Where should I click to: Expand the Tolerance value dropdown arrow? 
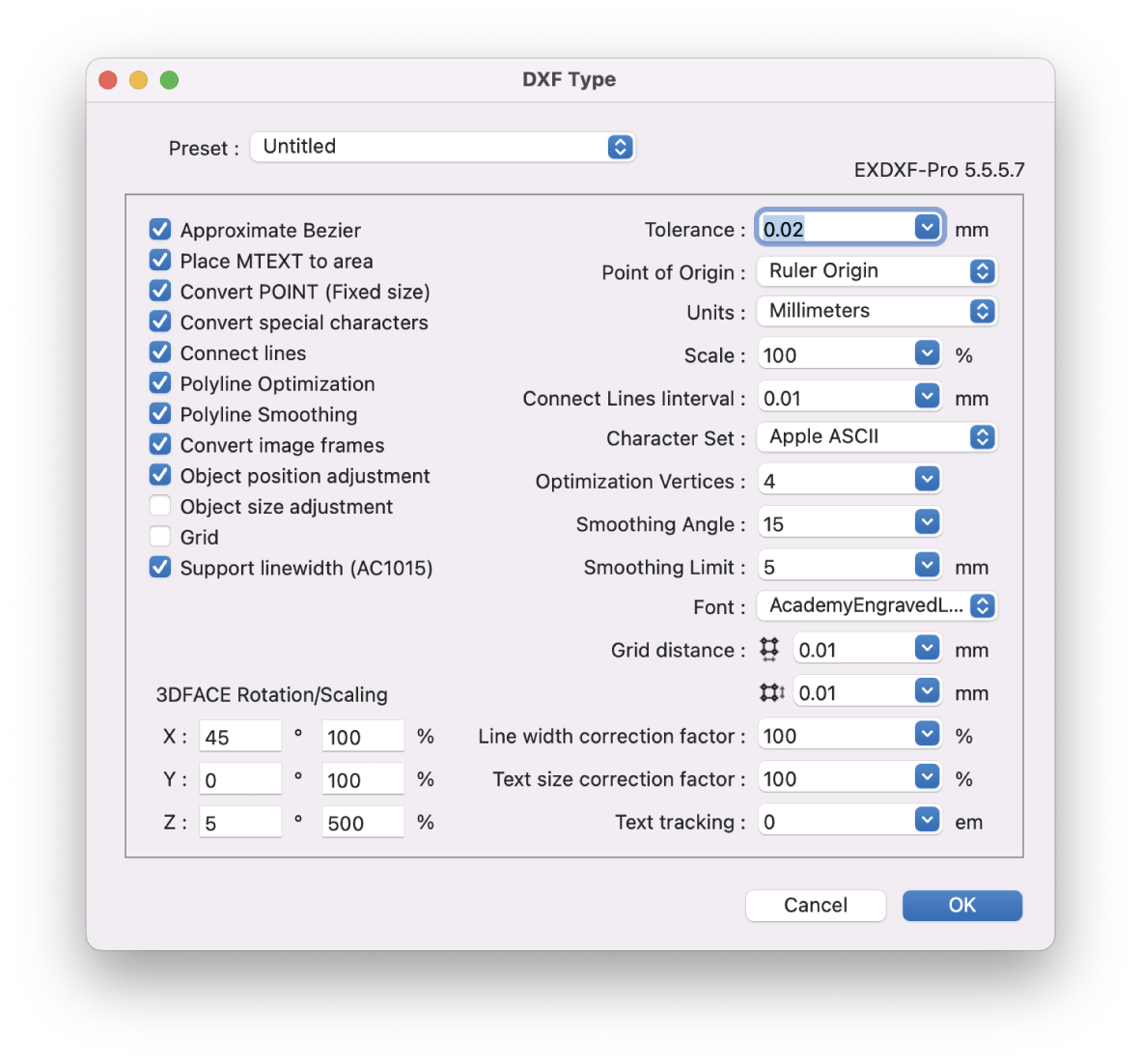[927, 228]
